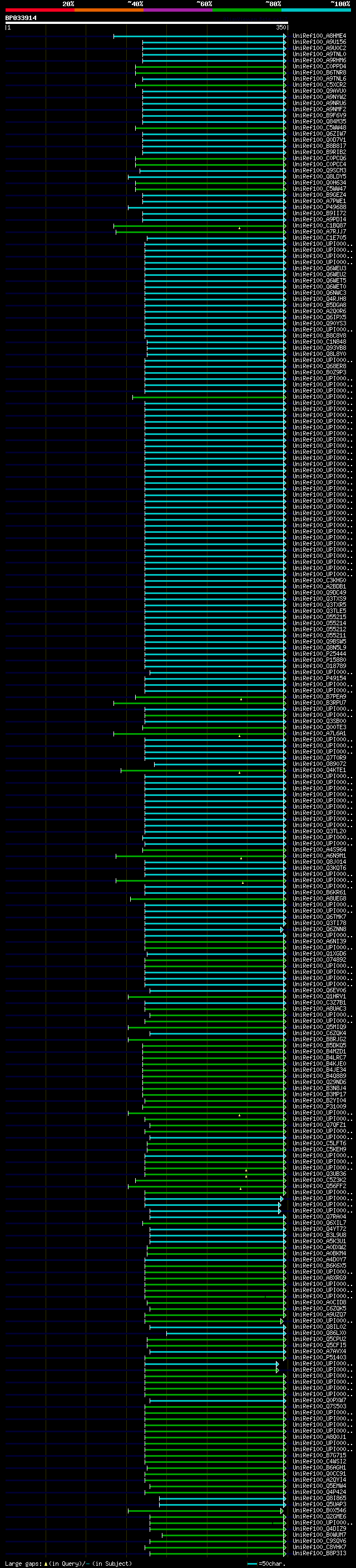Click the gap marker on the UniRef100_A7L6A1 row
Viewport: 356px width, 1568px height.
(239, 736)
